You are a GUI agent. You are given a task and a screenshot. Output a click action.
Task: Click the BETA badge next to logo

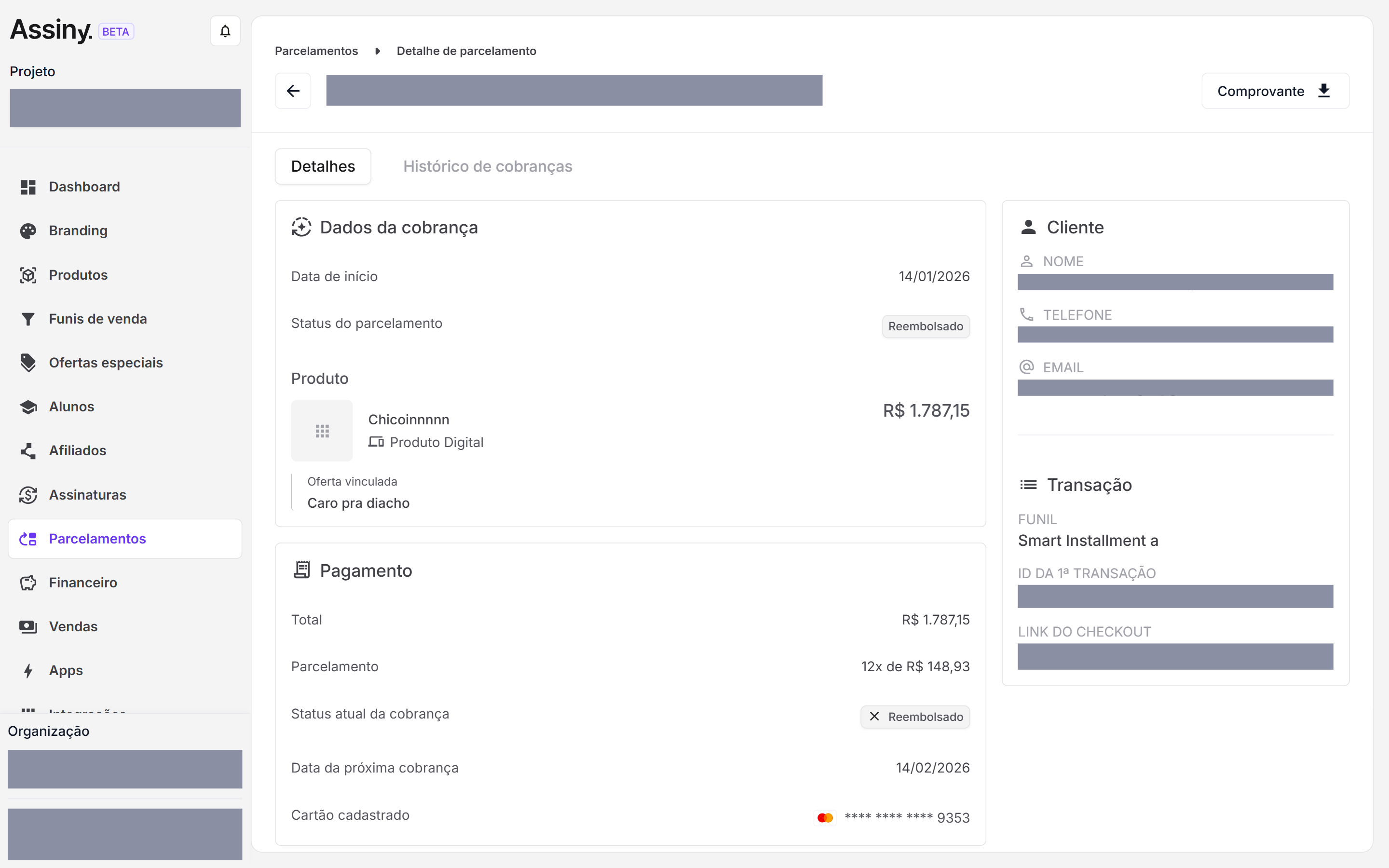(x=116, y=31)
